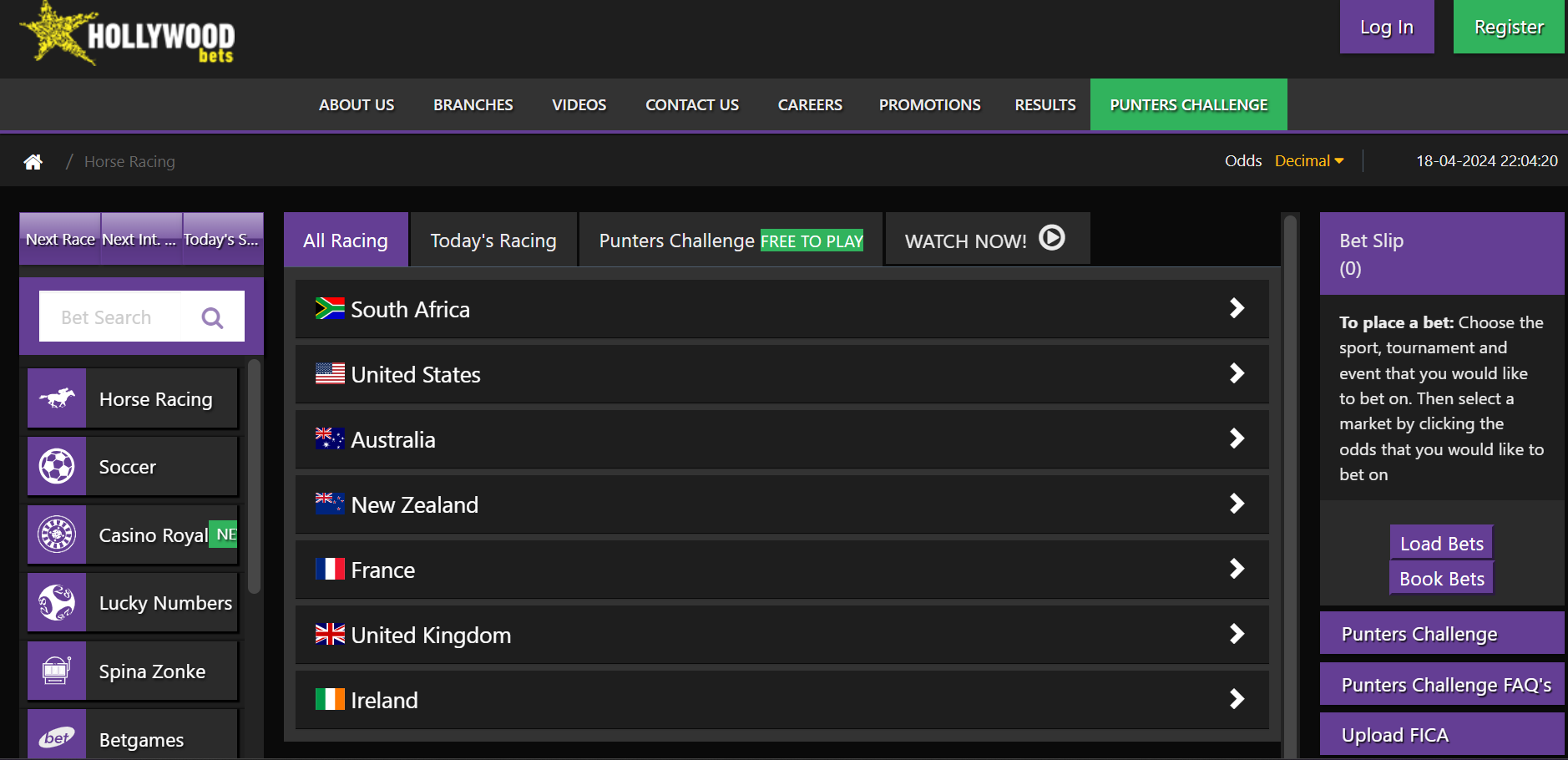Click the Horse Racing breadcrumb link
Screen dimensions: 1568x760
tap(129, 161)
